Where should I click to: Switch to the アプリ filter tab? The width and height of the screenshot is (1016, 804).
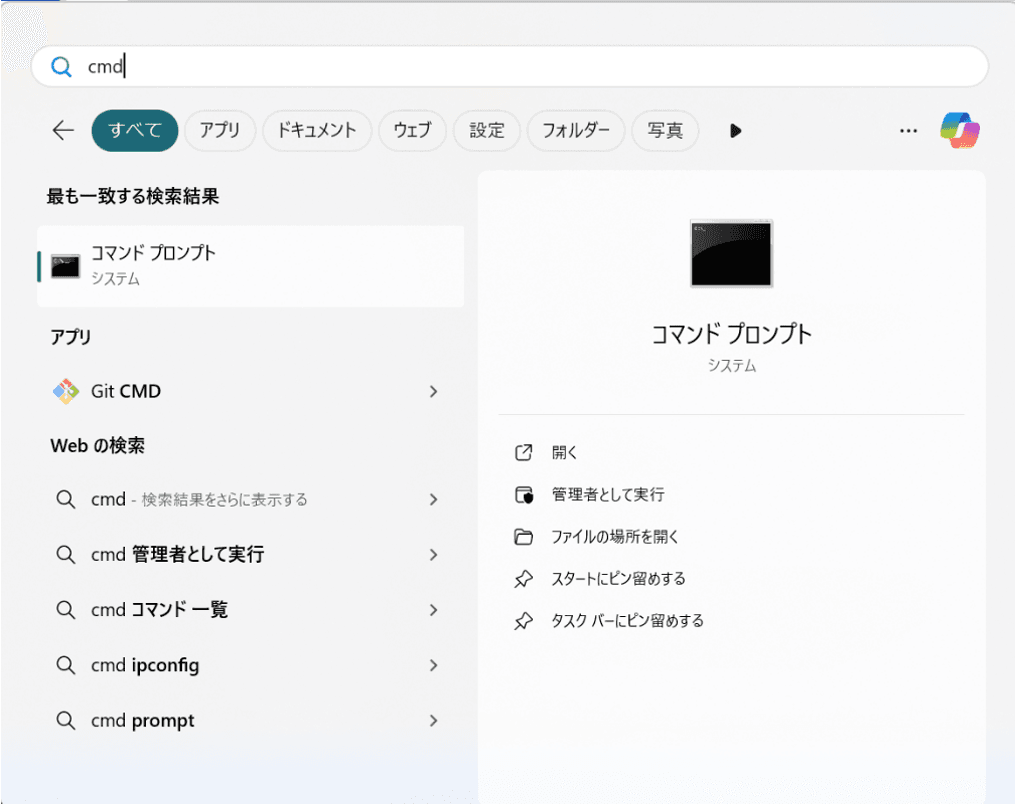[x=219, y=130]
